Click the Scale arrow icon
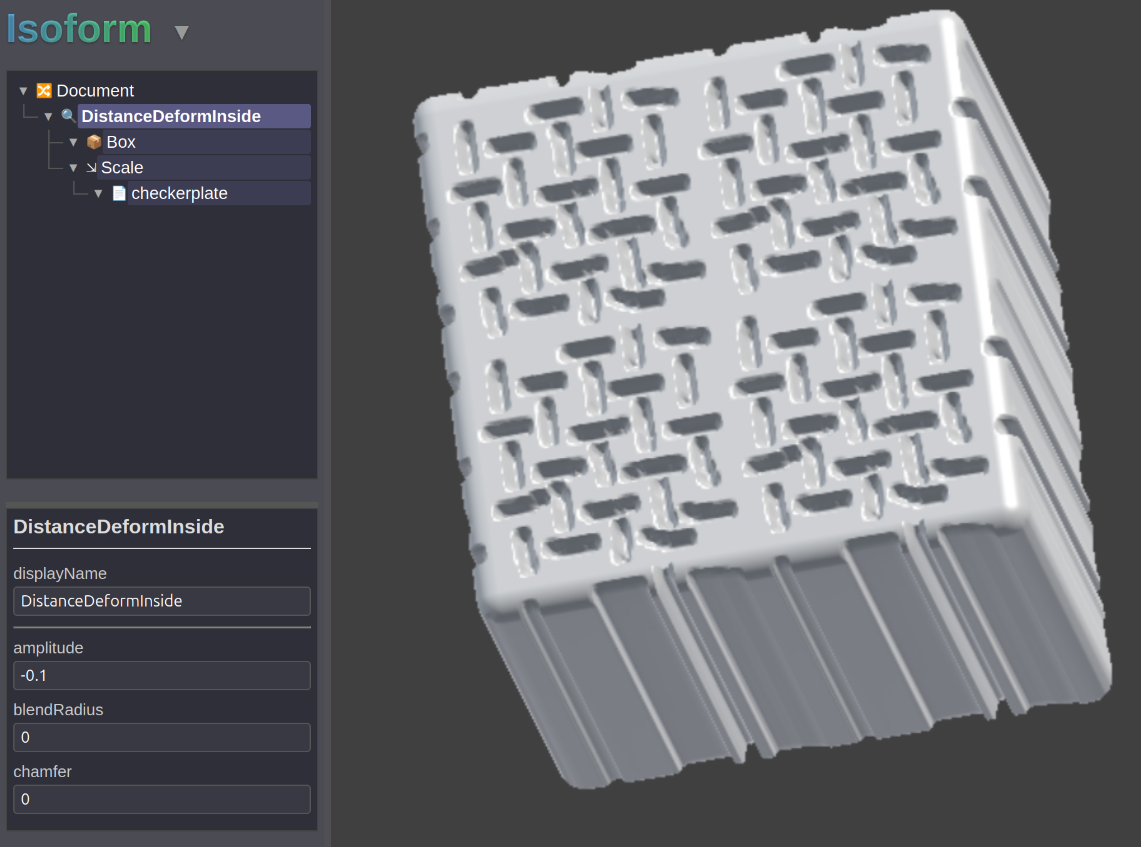 [x=91, y=168]
